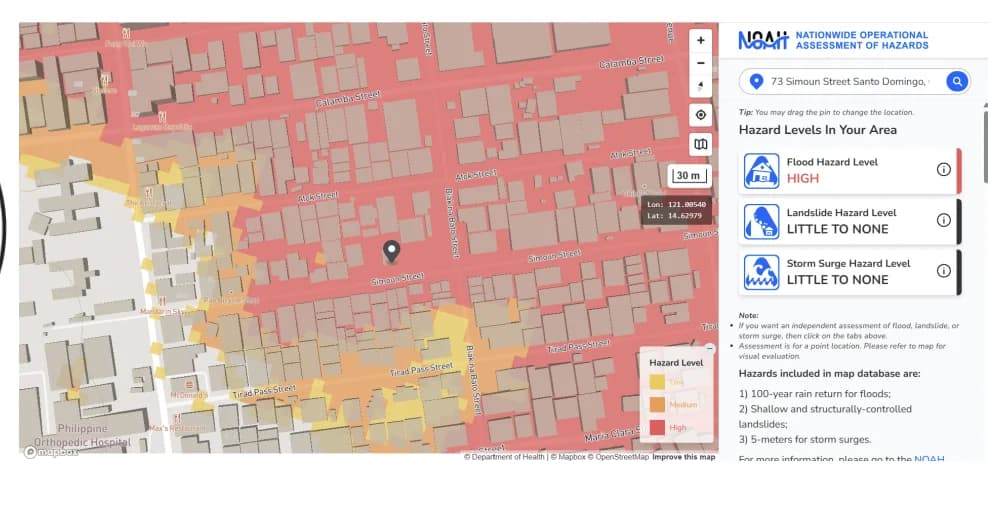988x506 pixels.
Task: Click the Hazard Levels In Your Area heading
Action: pyautogui.click(x=818, y=130)
